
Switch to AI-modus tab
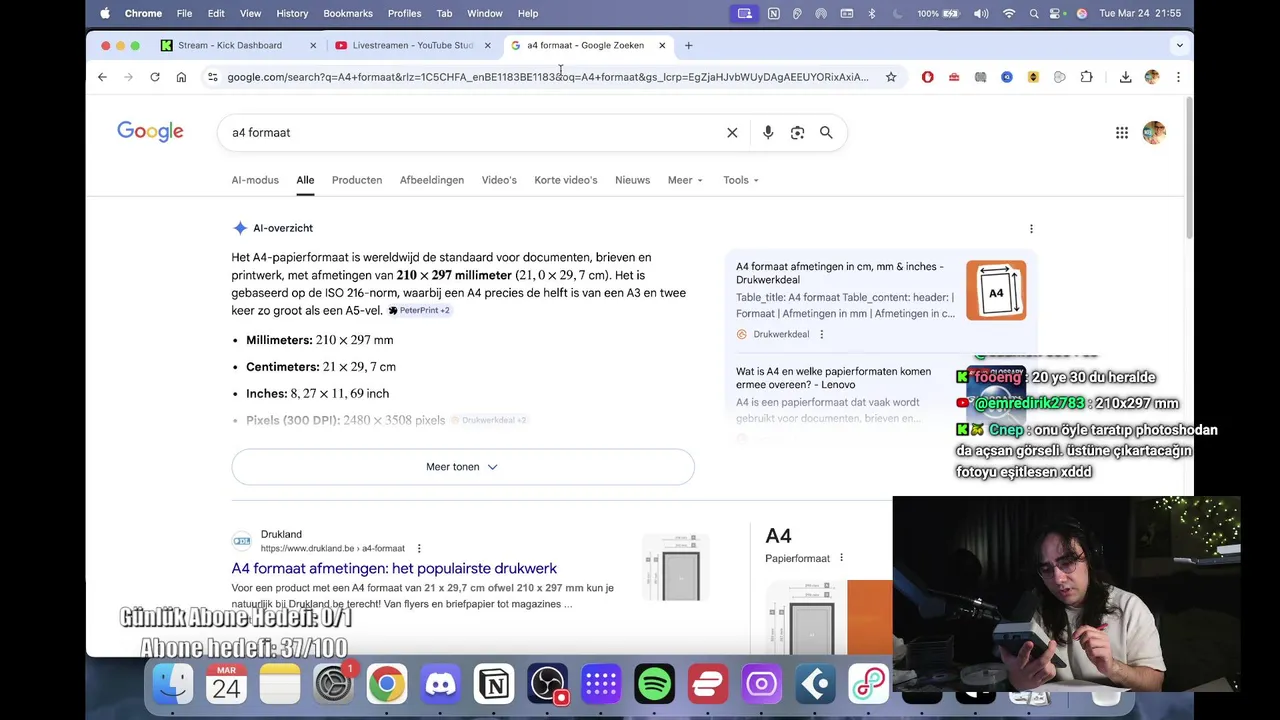pyautogui.click(x=255, y=180)
